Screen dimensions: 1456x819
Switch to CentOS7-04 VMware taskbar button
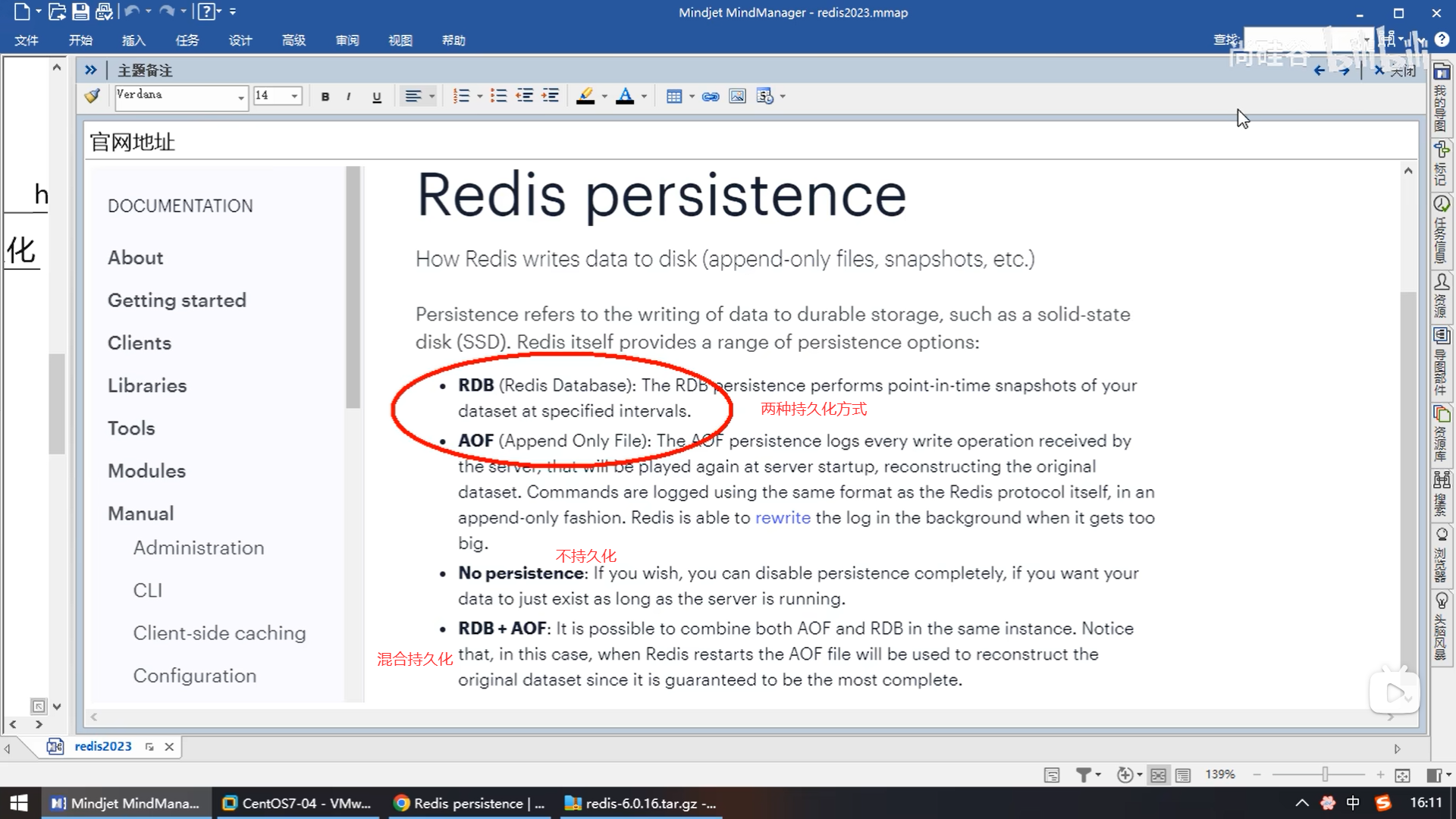point(297,803)
